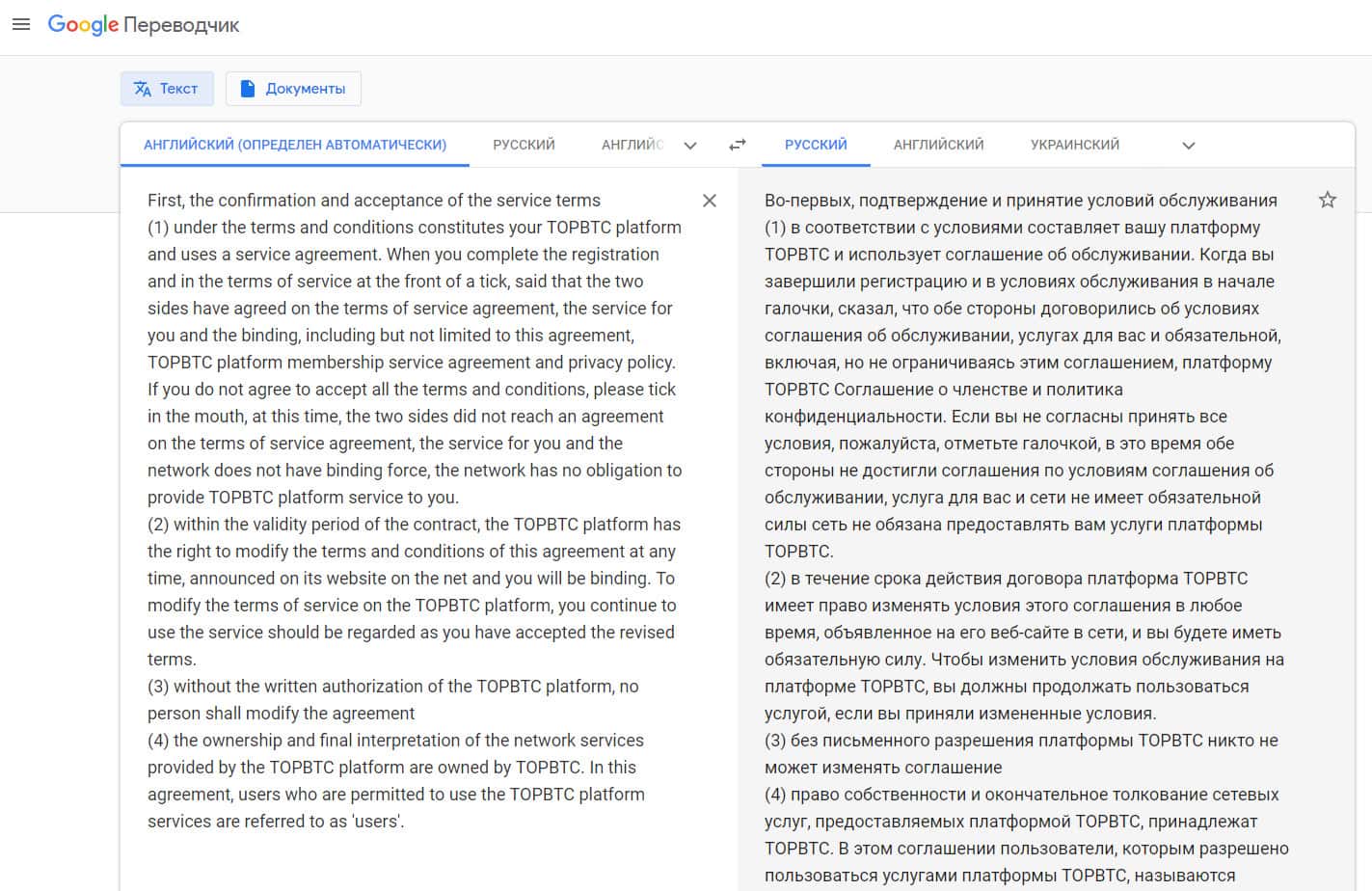Click the translated line "(2) в течение срока действия"
Image resolution: width=1372 pixels, height=891 pixels.
coord(1007,579)
